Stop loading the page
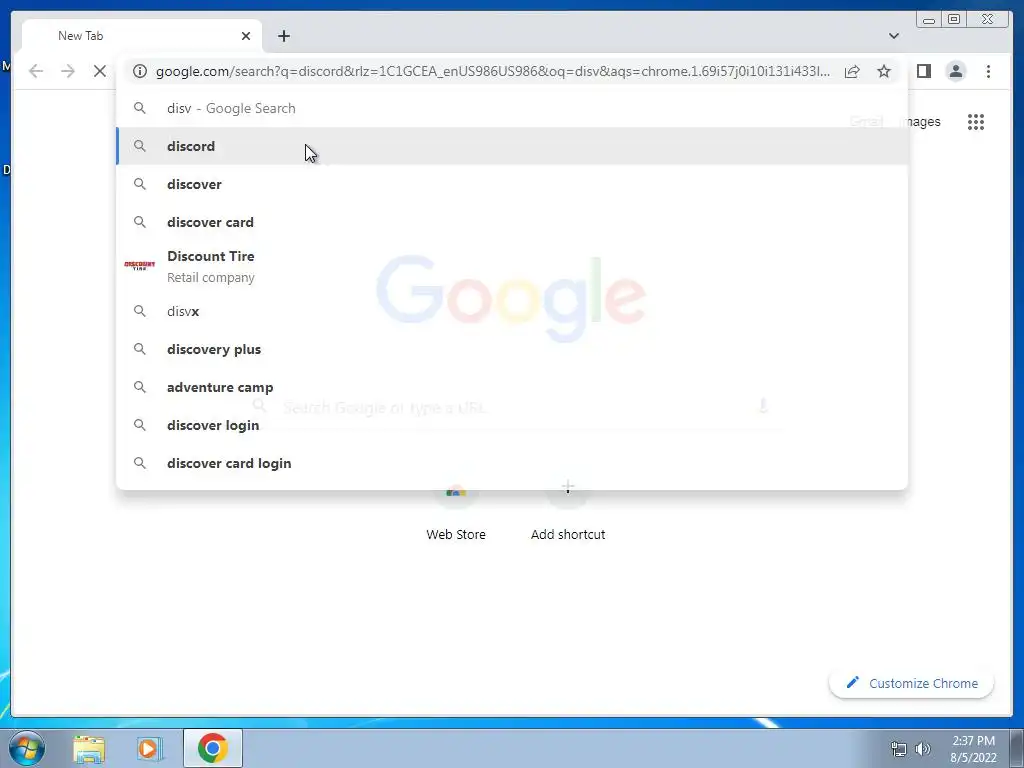 point(99,71)
